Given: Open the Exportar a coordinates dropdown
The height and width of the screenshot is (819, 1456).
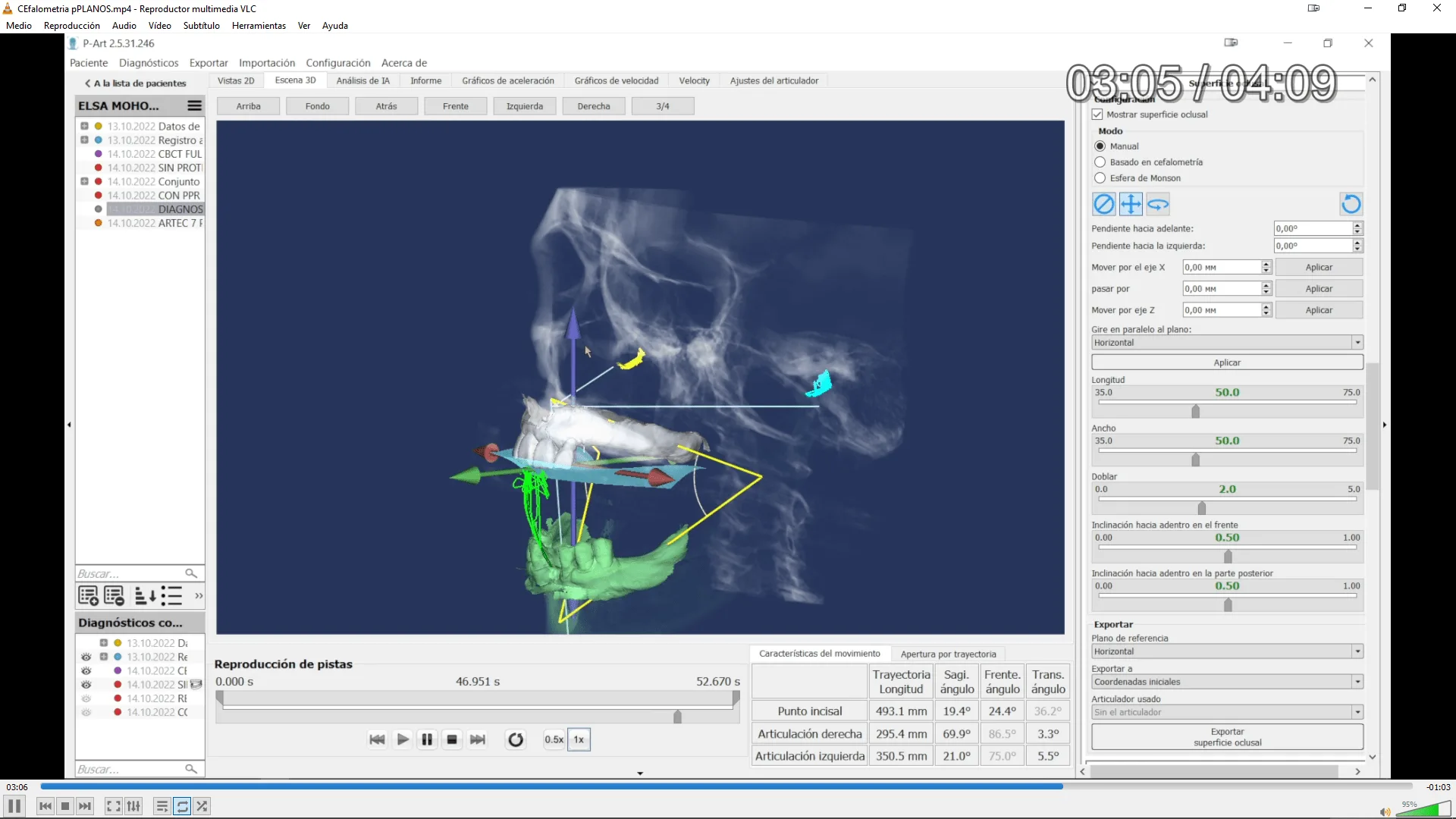Looking at the screenshot, I should tap(1227, 682).
